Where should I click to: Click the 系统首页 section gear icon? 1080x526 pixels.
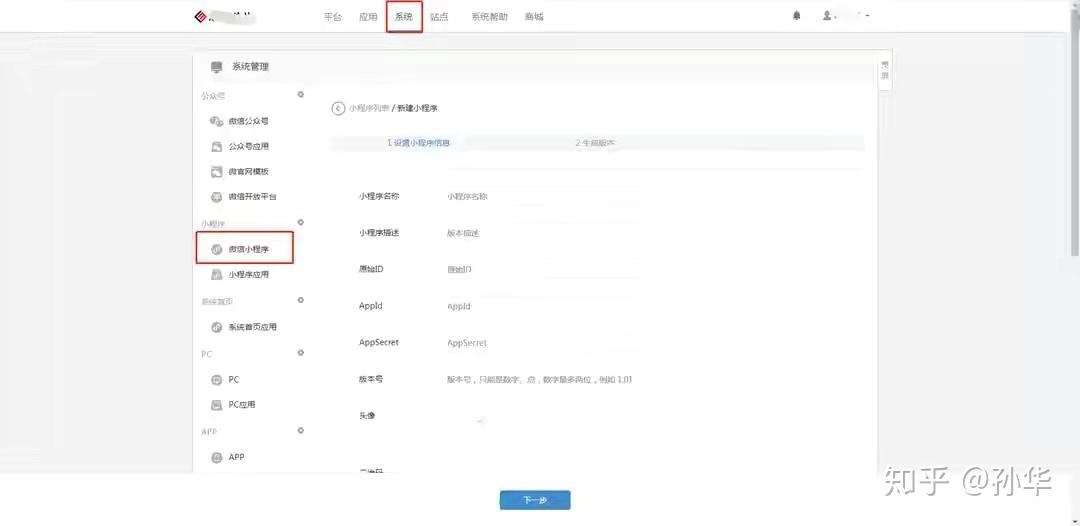(300, 300)
